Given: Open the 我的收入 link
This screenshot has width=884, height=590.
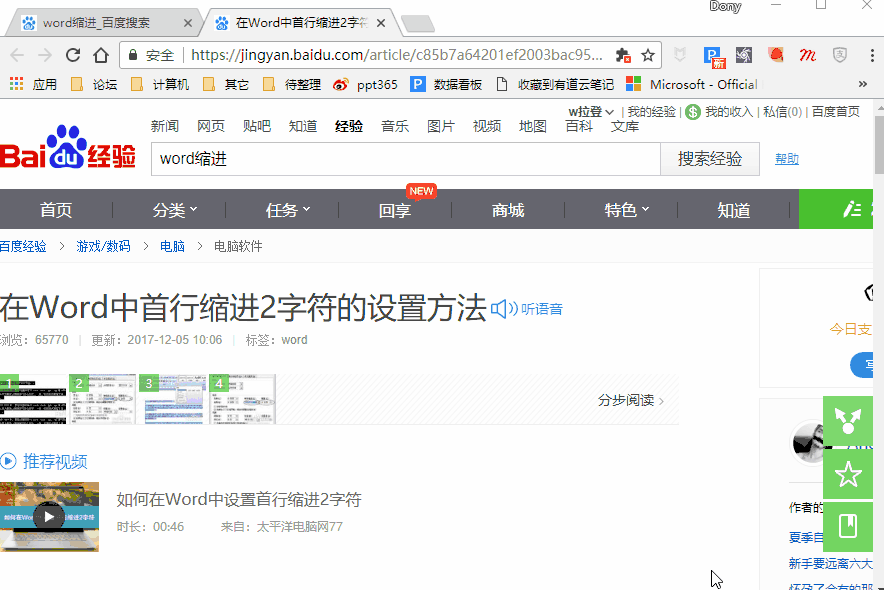Looking at the screenshot, I should click(729, 112).
